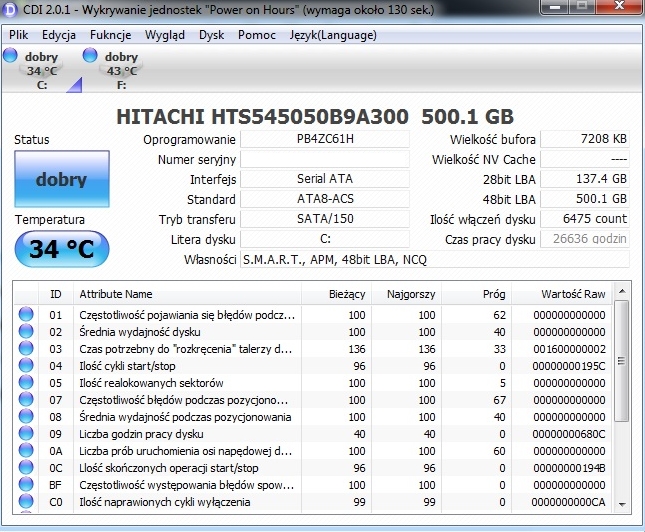Select the row Ilość cykli start/stop
Viewport: 645px width, 532px height.
(x=313, y=366)
